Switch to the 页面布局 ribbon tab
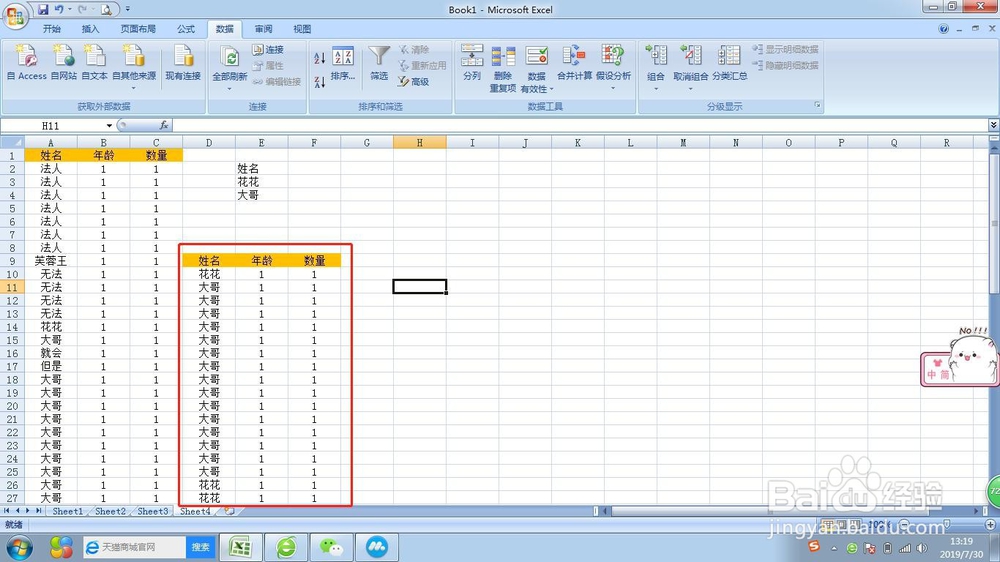Screen dimensions: 1000x562 [138, 29]
